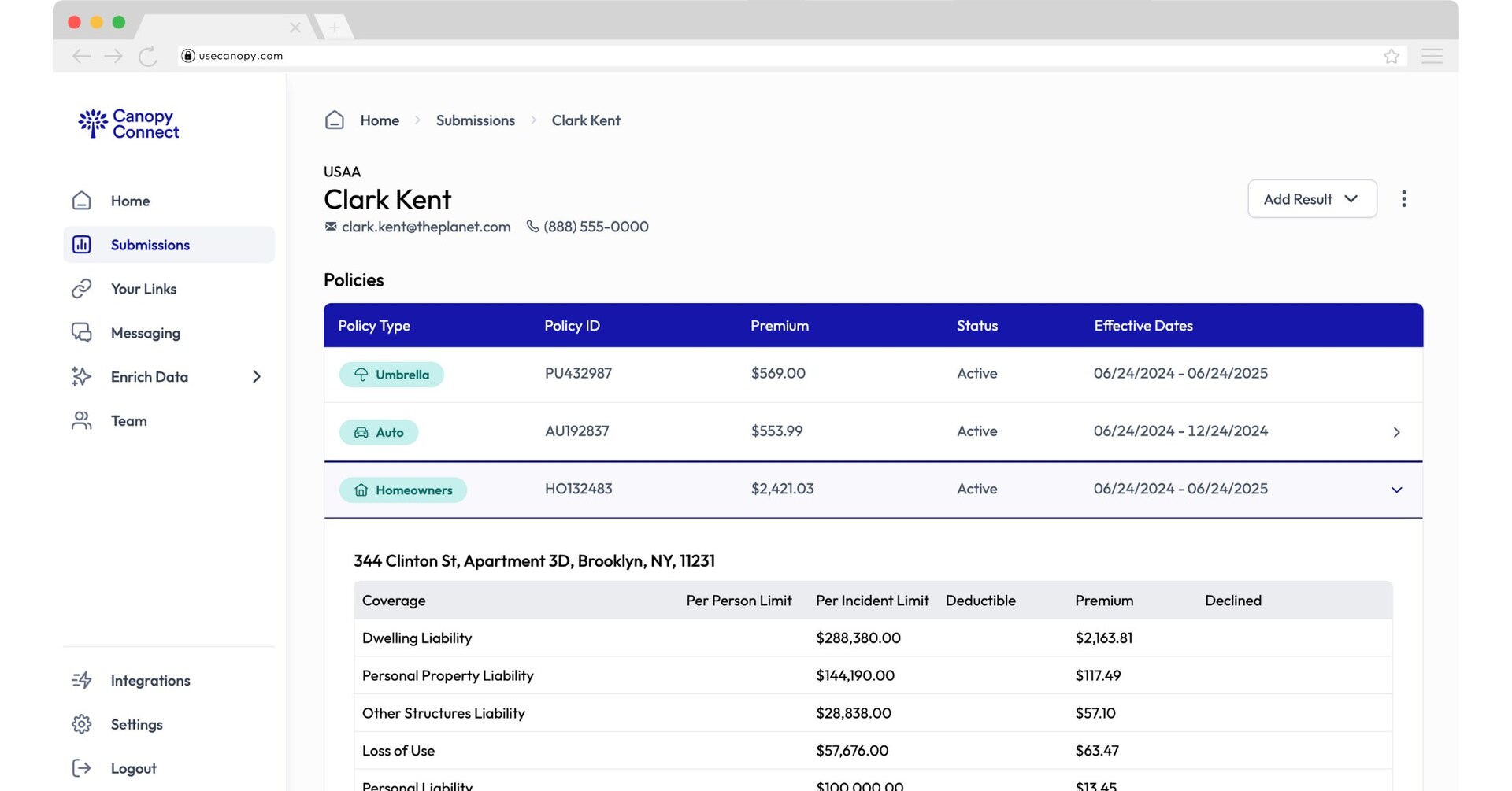Open Submissions from the sidebar
1512x791 pixels.
coord(150,245)
